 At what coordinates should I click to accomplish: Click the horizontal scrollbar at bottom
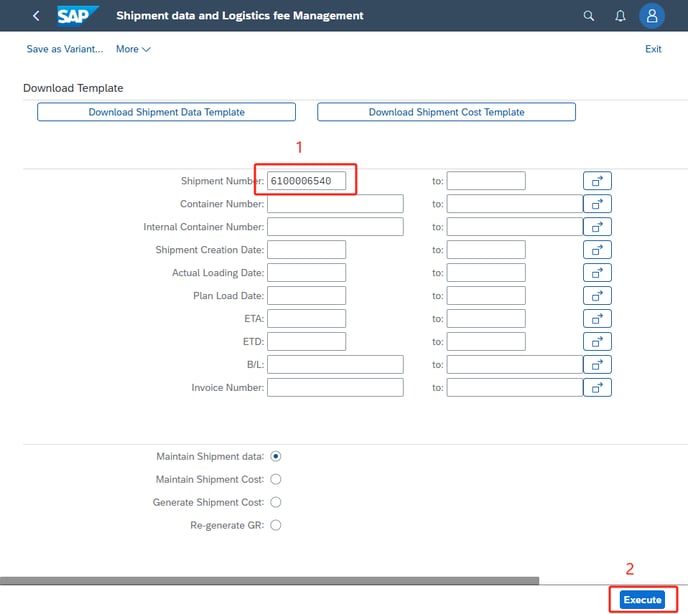coord(270,580)
